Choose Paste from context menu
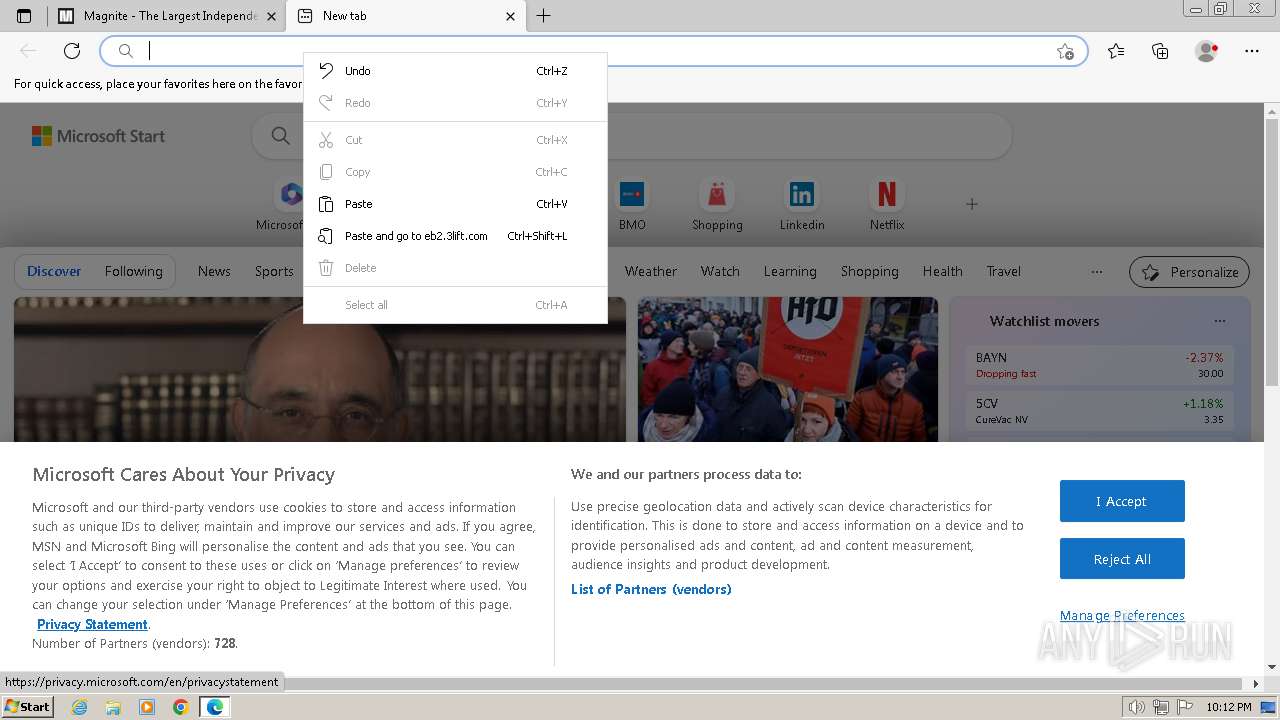This screenshot has height=720, width=1280. [x=455, y=204]
